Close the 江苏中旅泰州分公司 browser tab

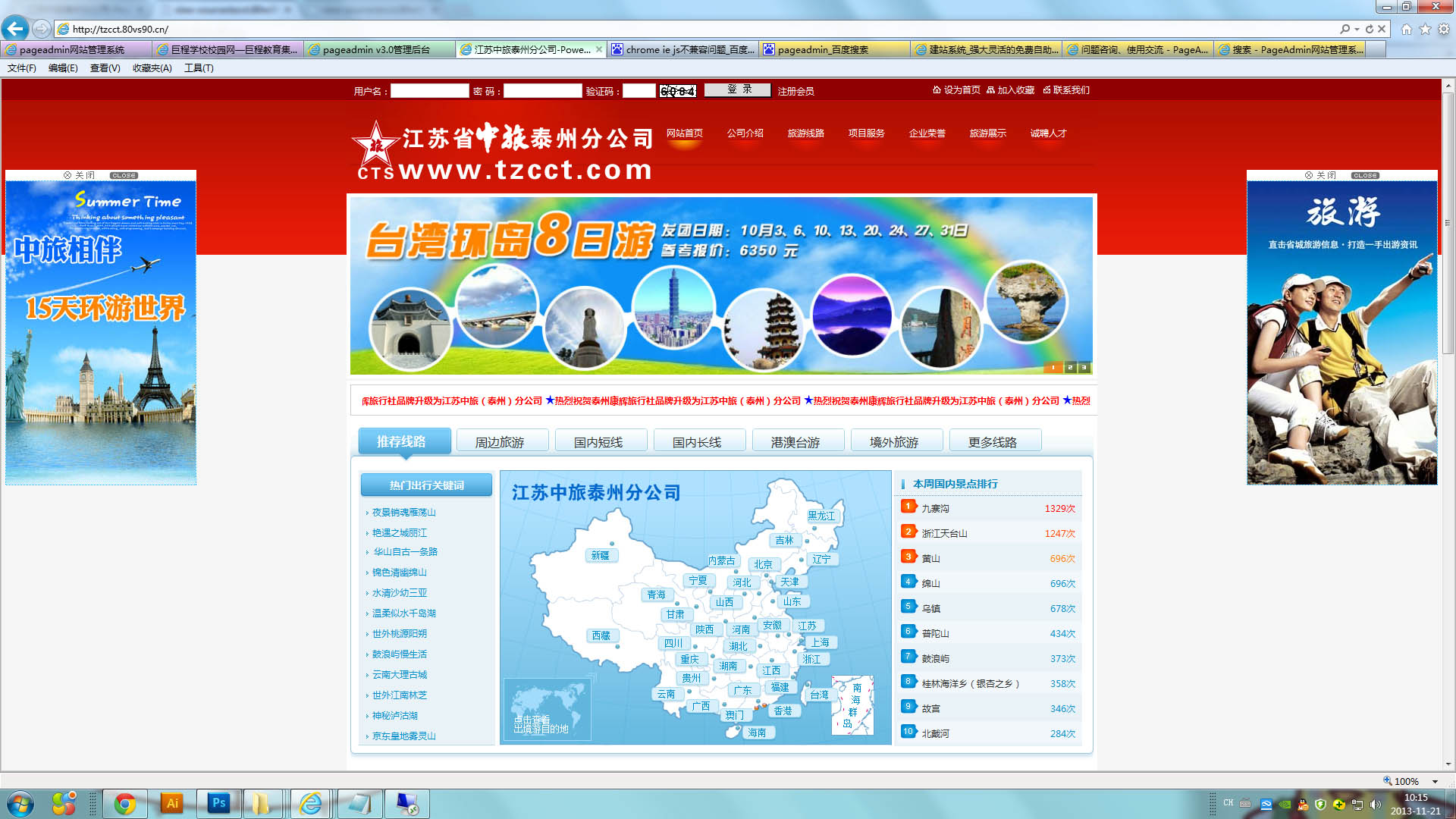coord(599,49)
